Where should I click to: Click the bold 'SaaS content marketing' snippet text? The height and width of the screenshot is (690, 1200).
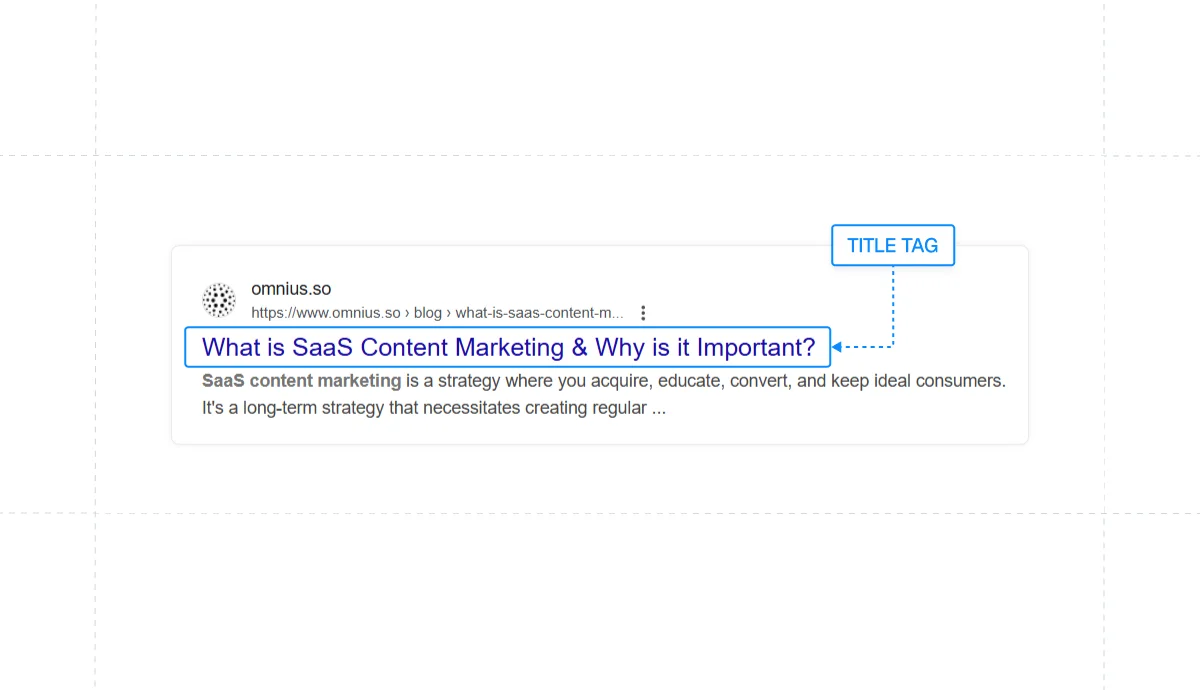(x=301, y=381)
